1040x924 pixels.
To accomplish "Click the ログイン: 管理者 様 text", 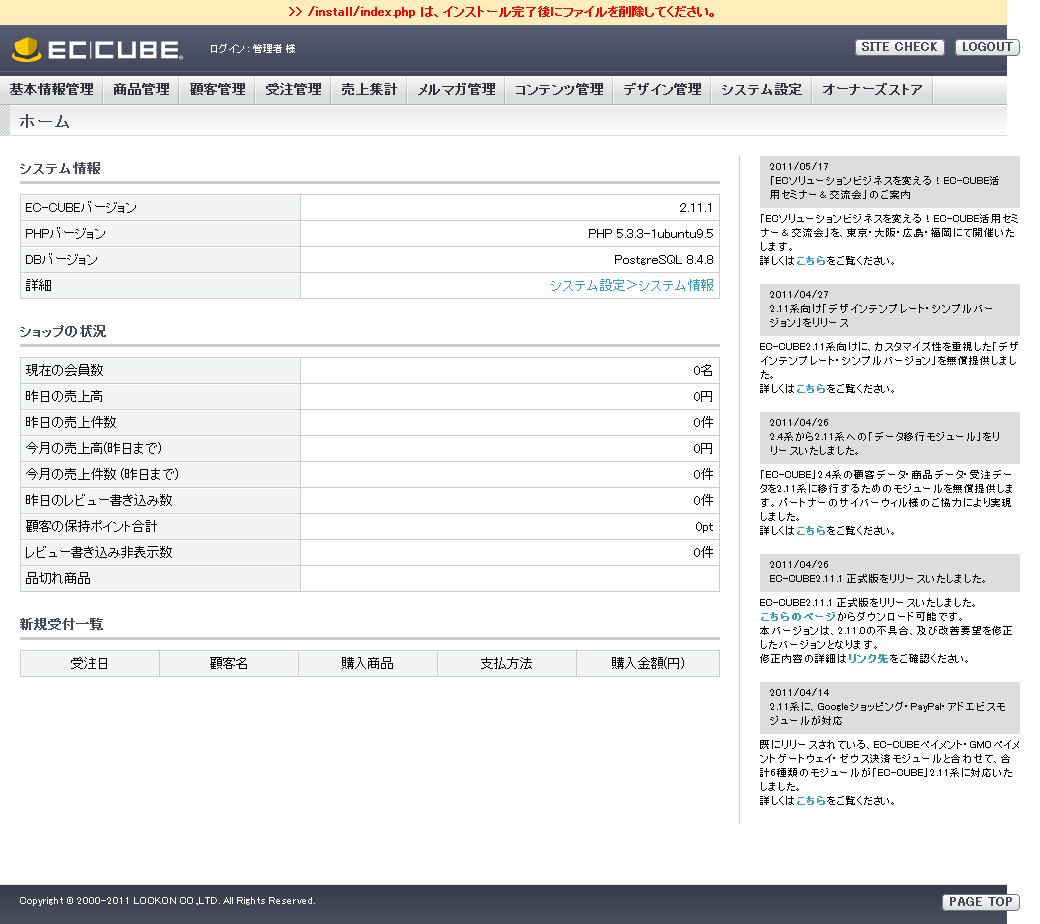I will [252, 48].
